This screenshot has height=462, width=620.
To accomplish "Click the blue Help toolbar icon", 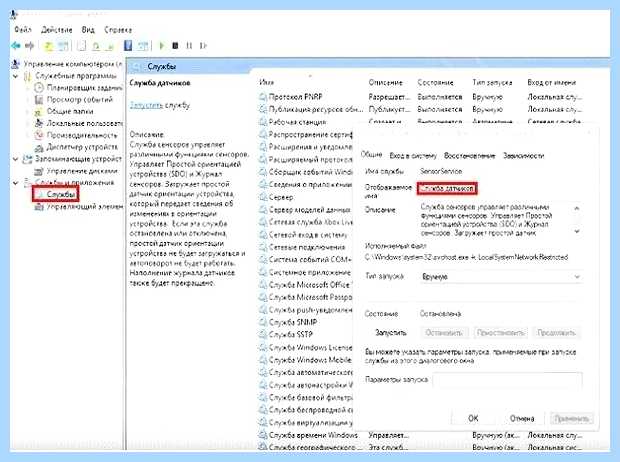I will coord(128,46).
